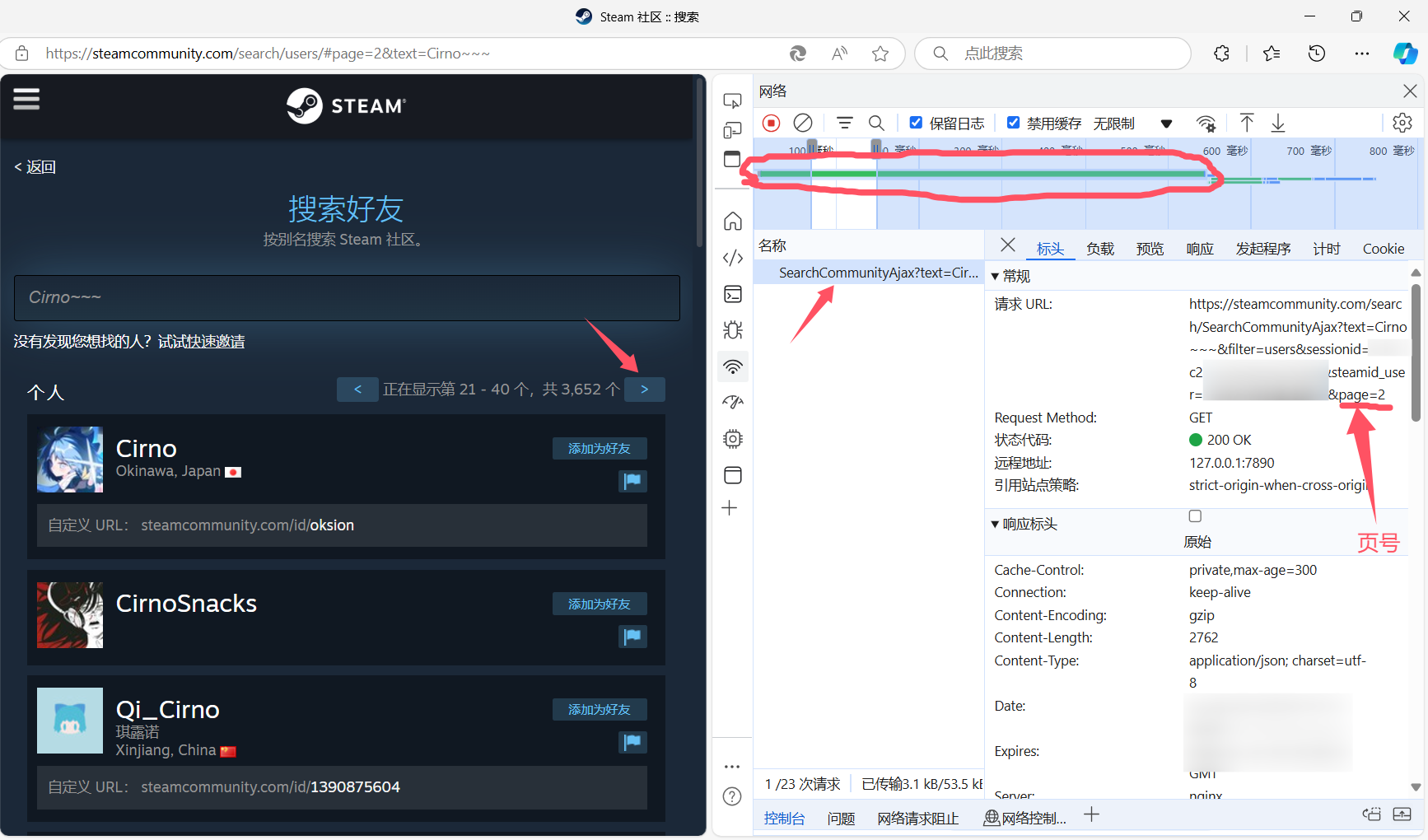1428x840 pixels.
Task: Switch to the 响应 tab
Action: (1199, 249)
